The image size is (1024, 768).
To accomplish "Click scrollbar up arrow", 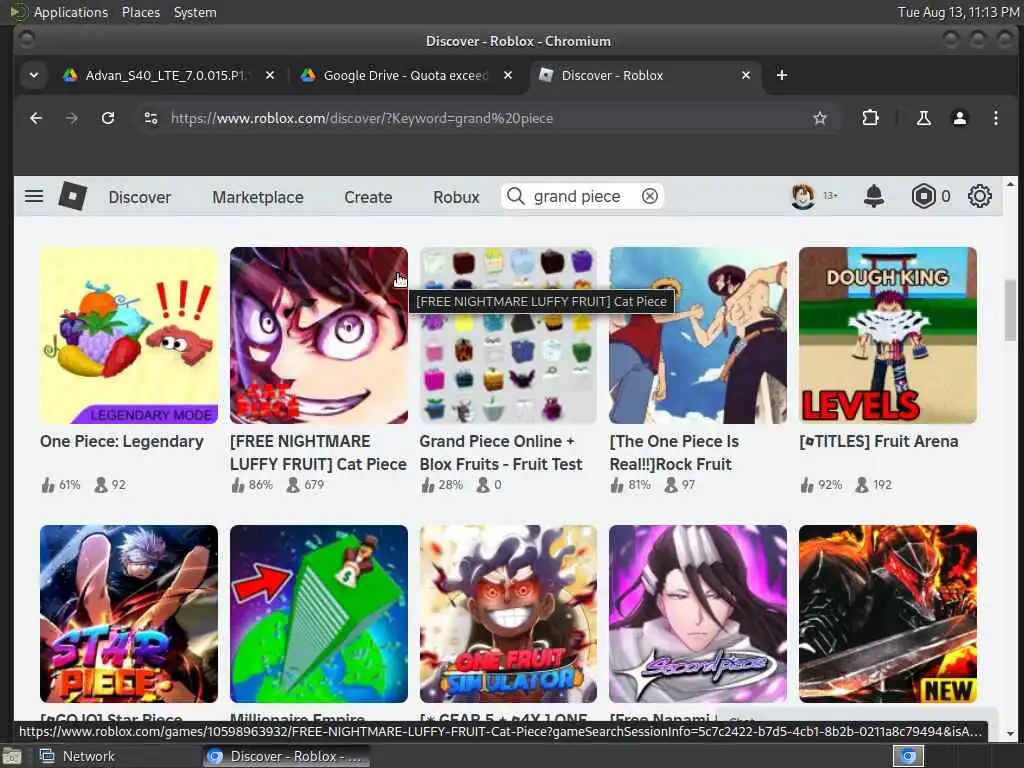I will [x=1010, y=184].
